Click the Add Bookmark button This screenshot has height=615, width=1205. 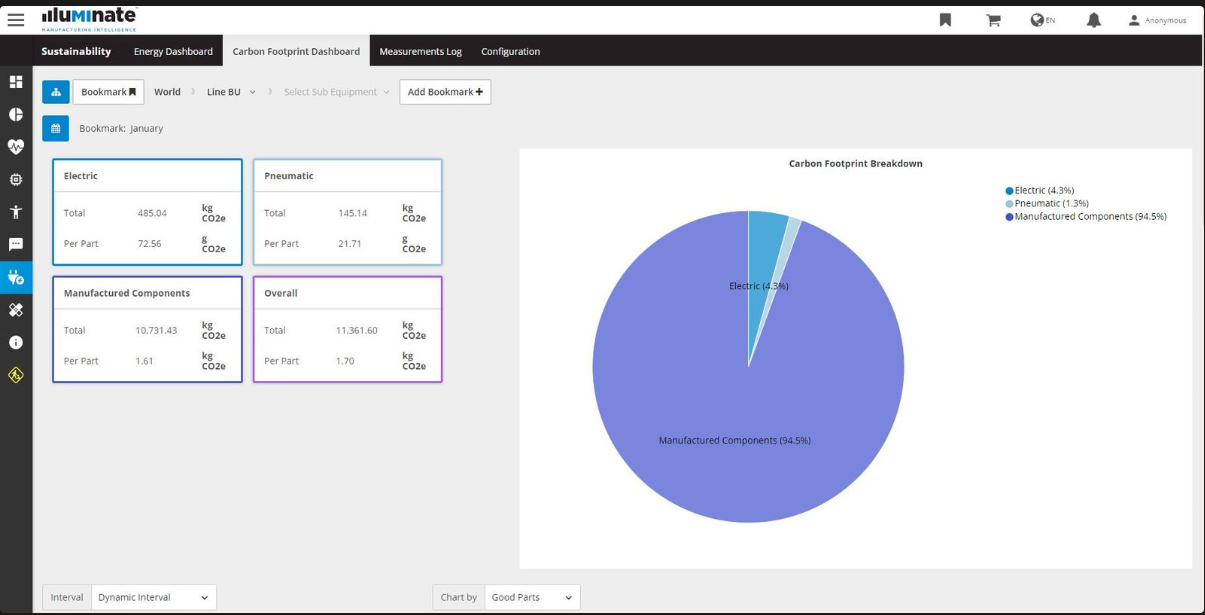pos(445,92)
